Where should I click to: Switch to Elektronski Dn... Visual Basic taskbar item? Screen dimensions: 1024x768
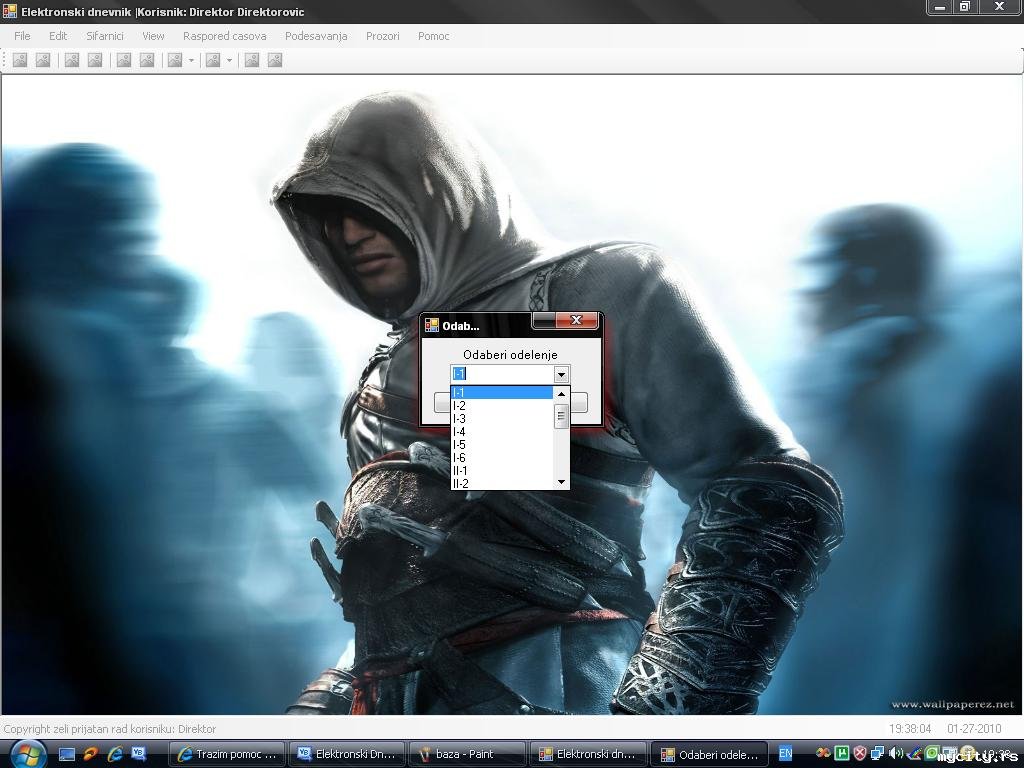click(x=347, y=754)
